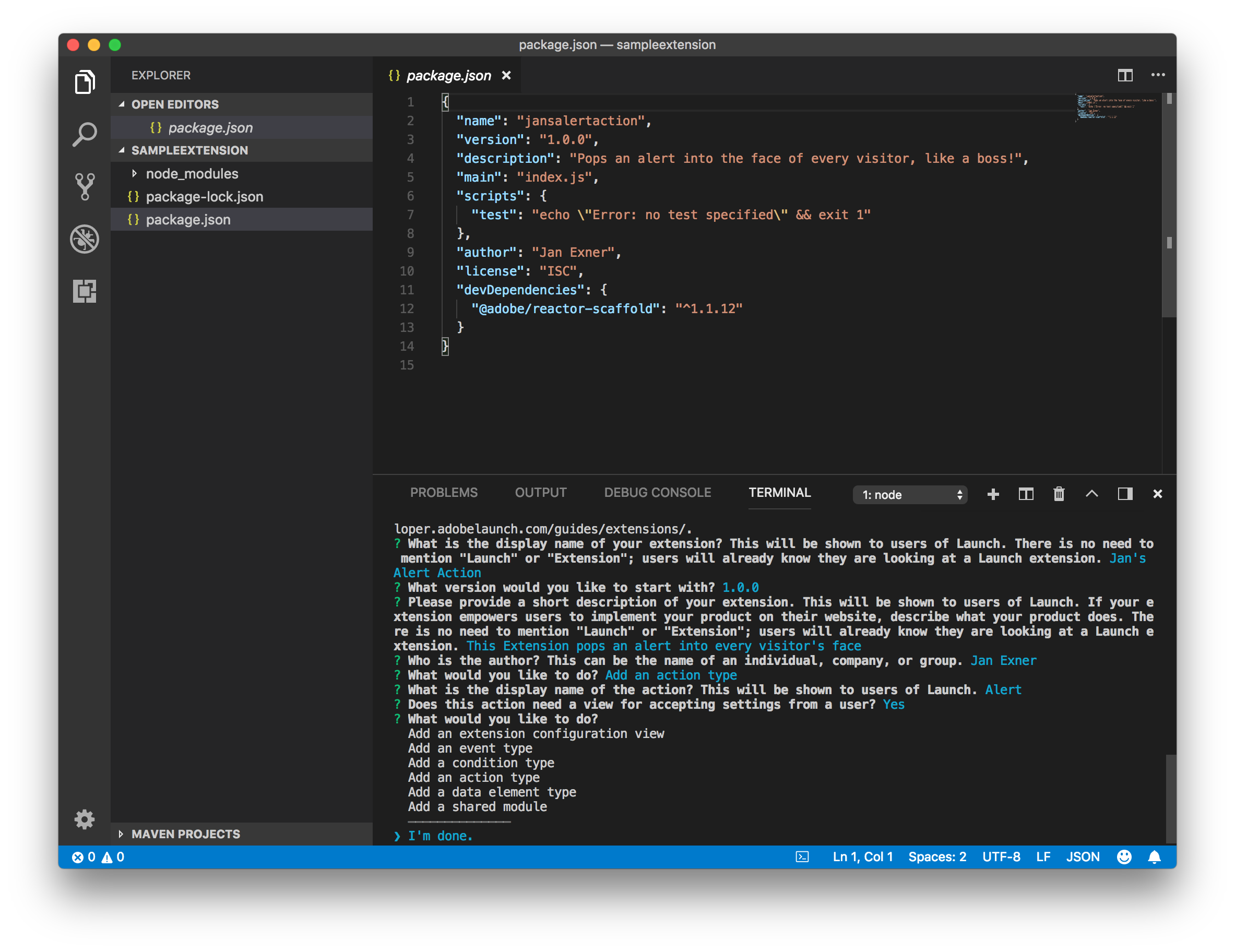Click the Manage gear icon
This screenshot has height=952, width=1235.
[85, 818]
